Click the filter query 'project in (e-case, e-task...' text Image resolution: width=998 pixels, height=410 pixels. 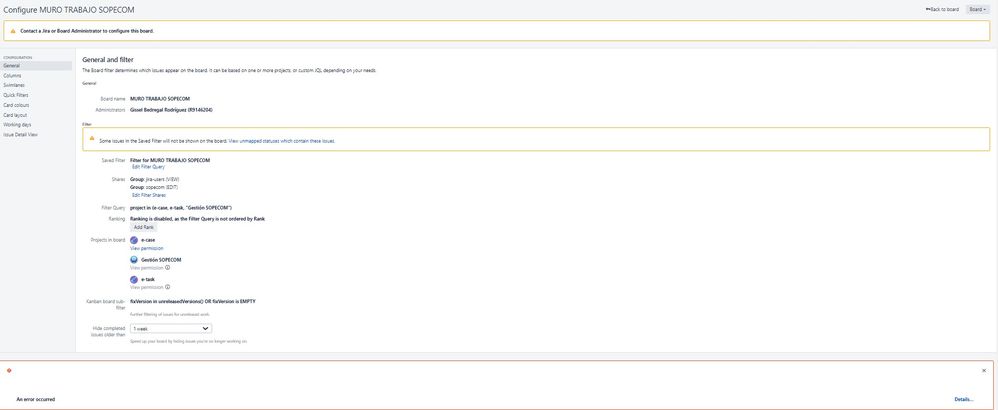(x=181, y=208)
